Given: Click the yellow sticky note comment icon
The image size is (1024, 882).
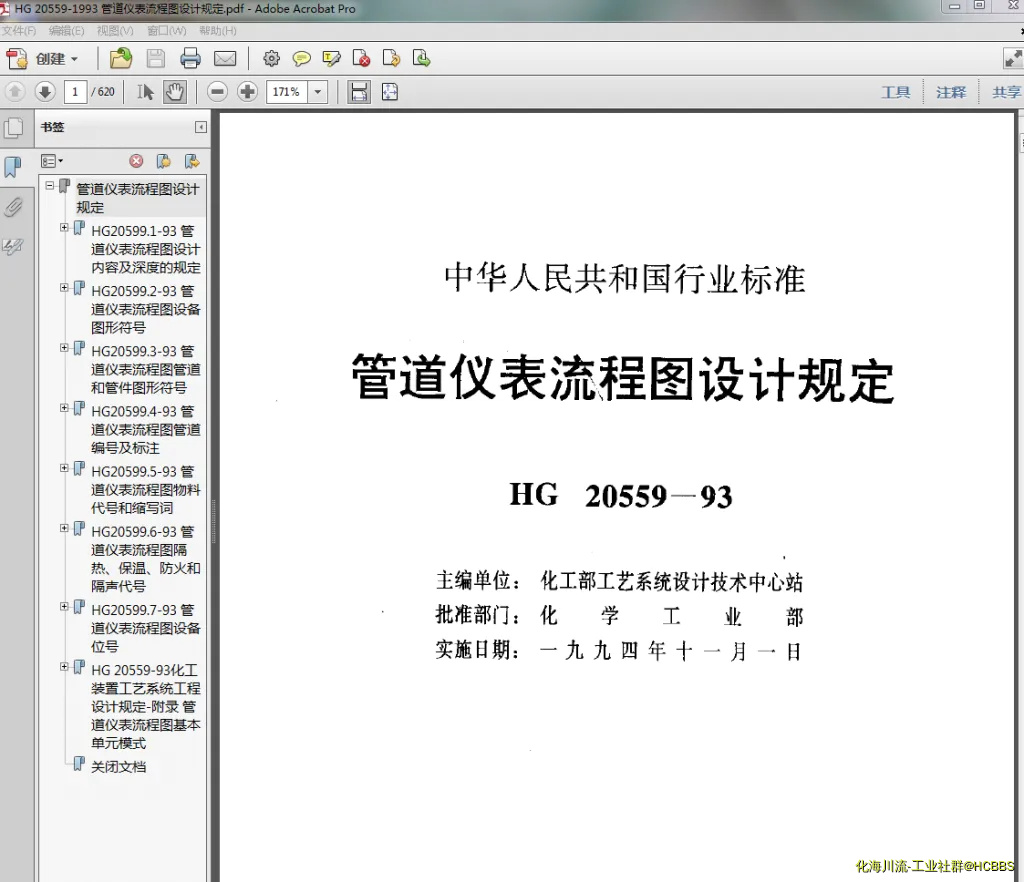Looking at the screenshot, I should [x=301, y=58].
